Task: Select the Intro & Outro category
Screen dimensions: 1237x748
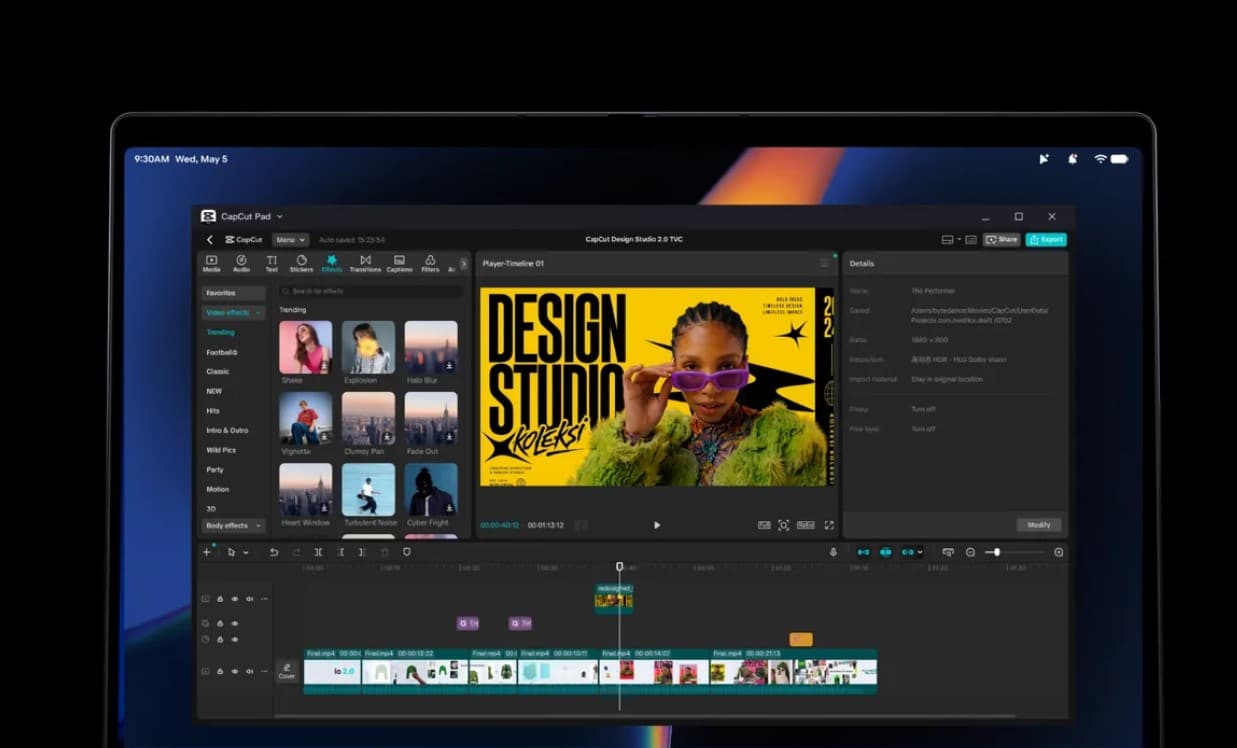Action: 227,430
